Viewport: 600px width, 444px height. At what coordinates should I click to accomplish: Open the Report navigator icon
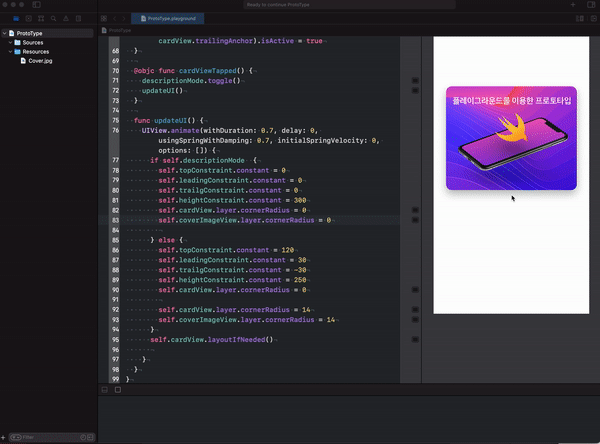click(x=78, y=18)
